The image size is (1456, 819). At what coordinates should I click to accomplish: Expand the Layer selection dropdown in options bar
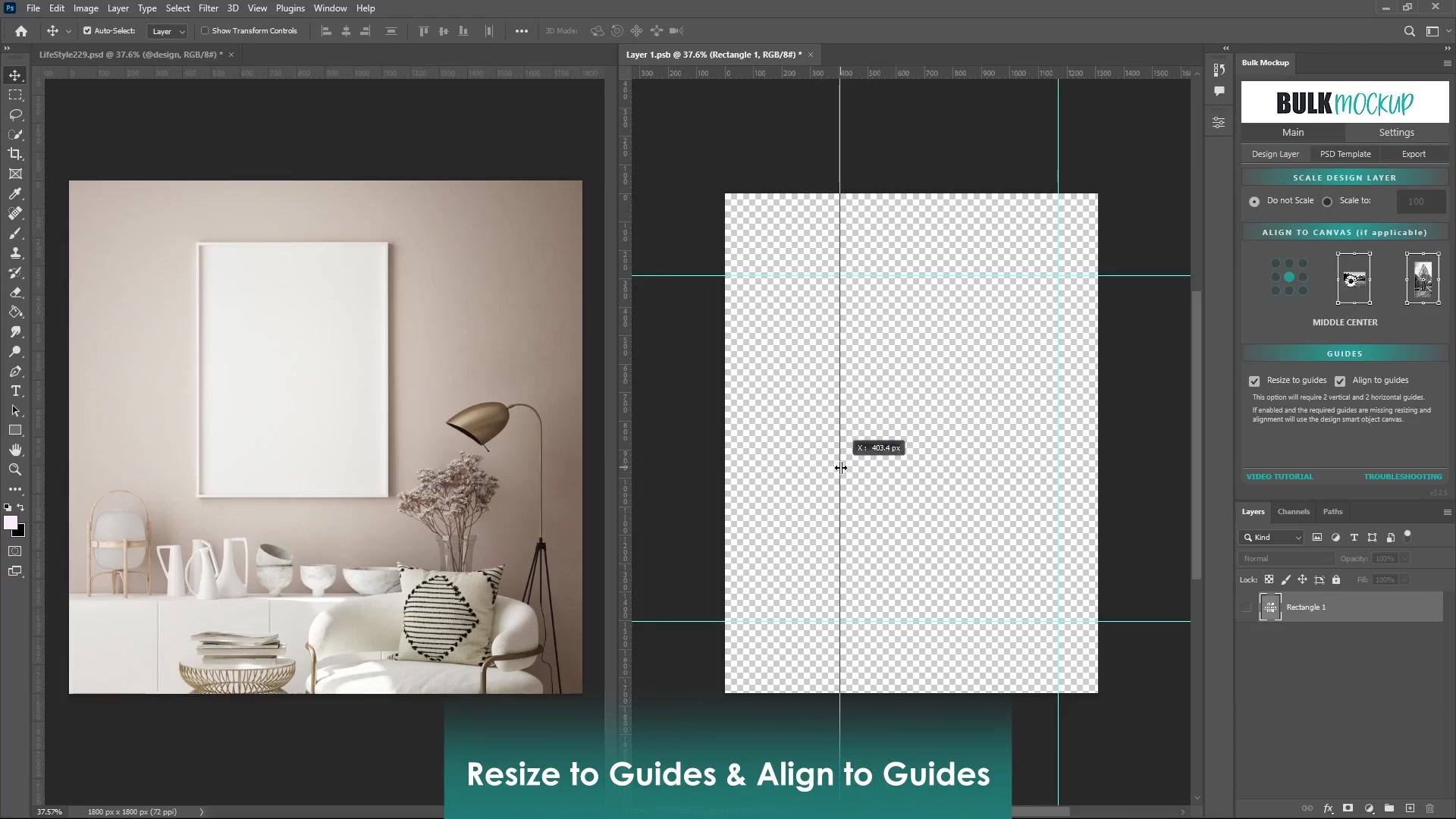click(182, 31)
